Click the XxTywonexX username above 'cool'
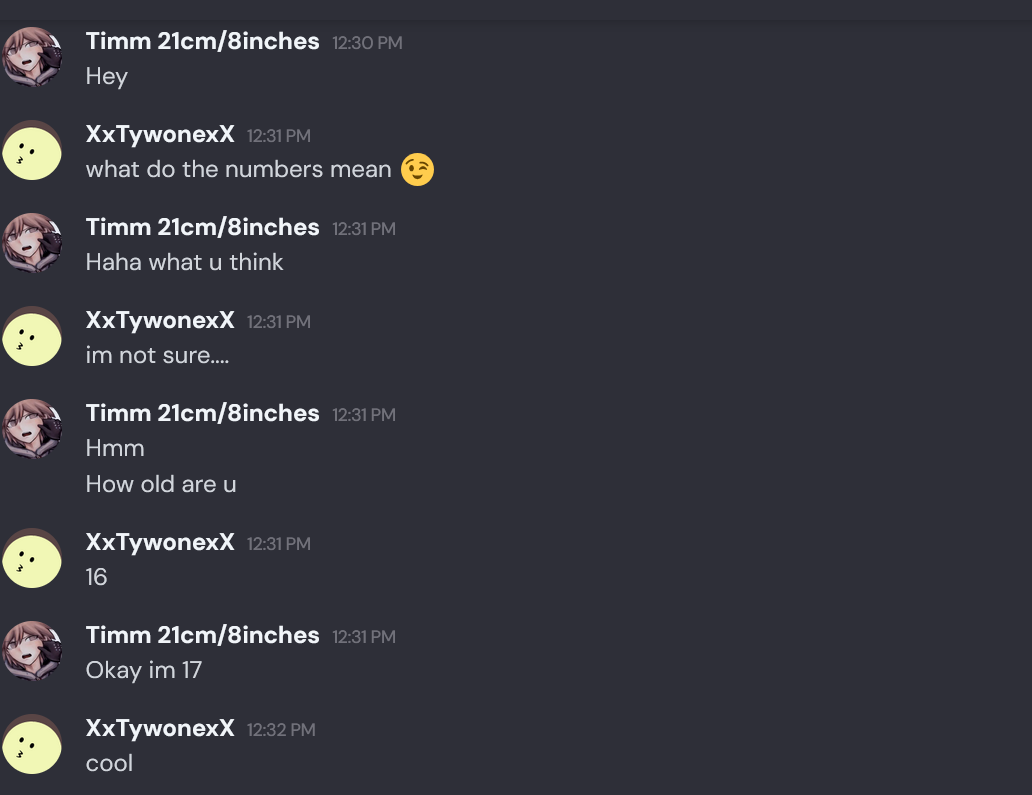The image size is (1032, 795). coord(160,729)
